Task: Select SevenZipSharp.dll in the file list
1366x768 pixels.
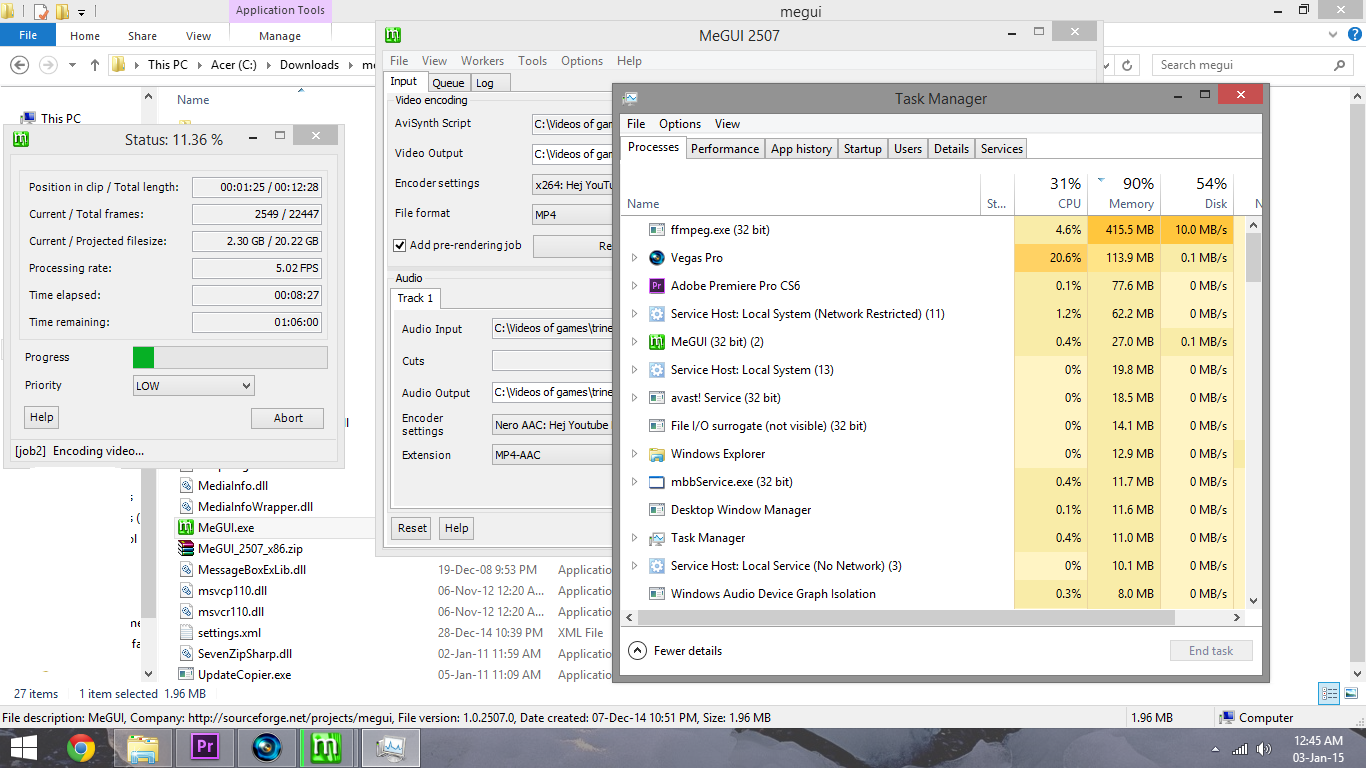Action: [245, 654]
